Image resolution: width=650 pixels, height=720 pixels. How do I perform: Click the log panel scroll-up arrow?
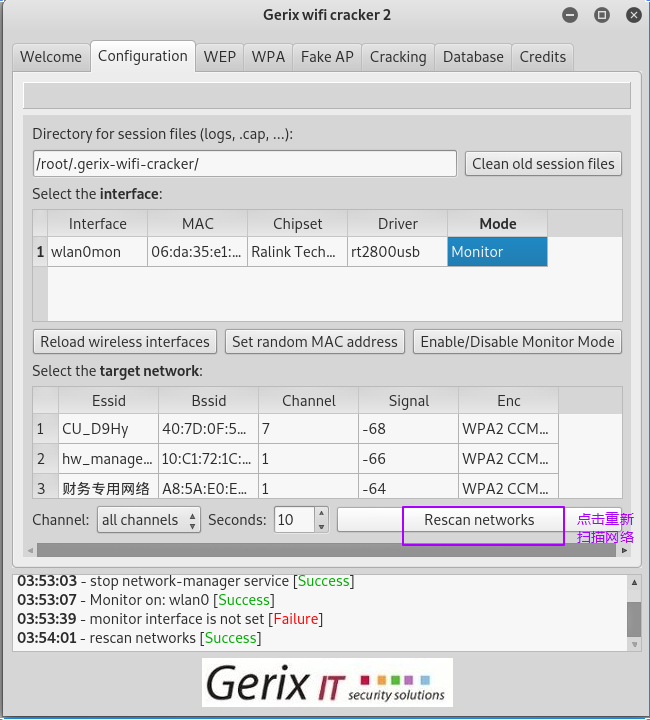click(x=634, y=582)
